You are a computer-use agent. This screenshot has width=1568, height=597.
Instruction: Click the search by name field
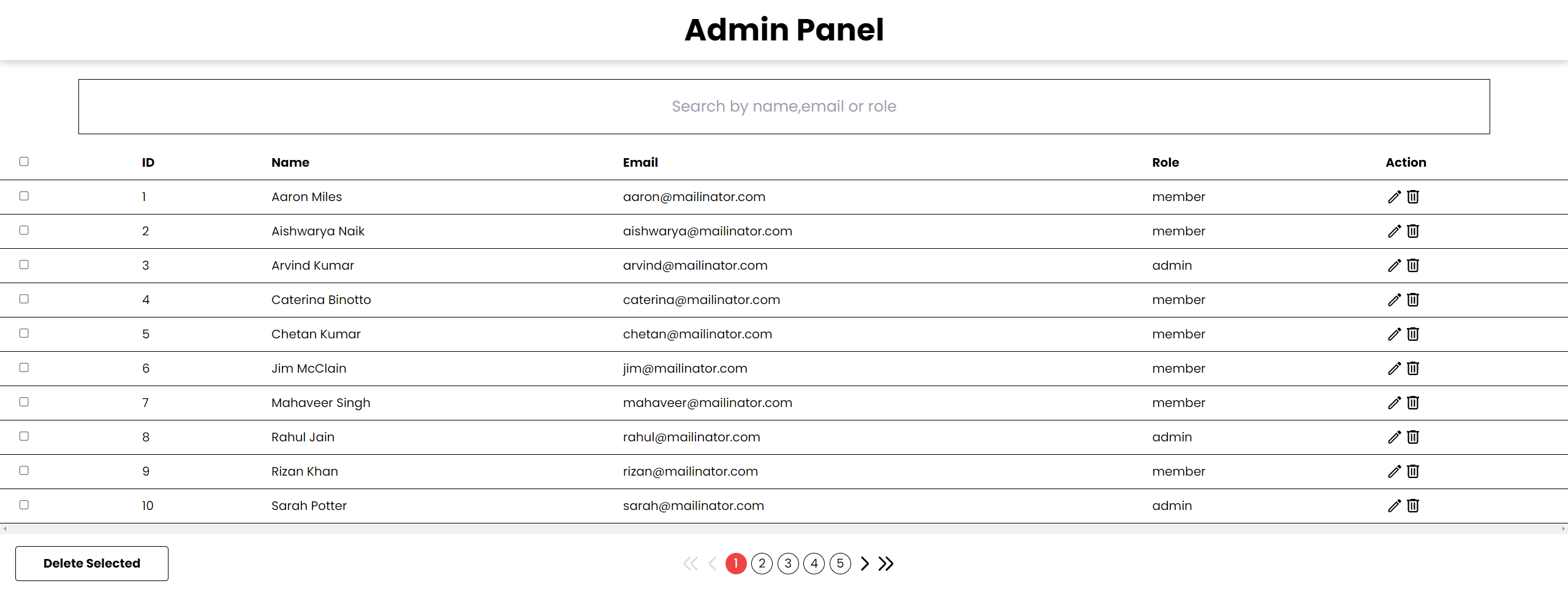(x=784, y=106)
